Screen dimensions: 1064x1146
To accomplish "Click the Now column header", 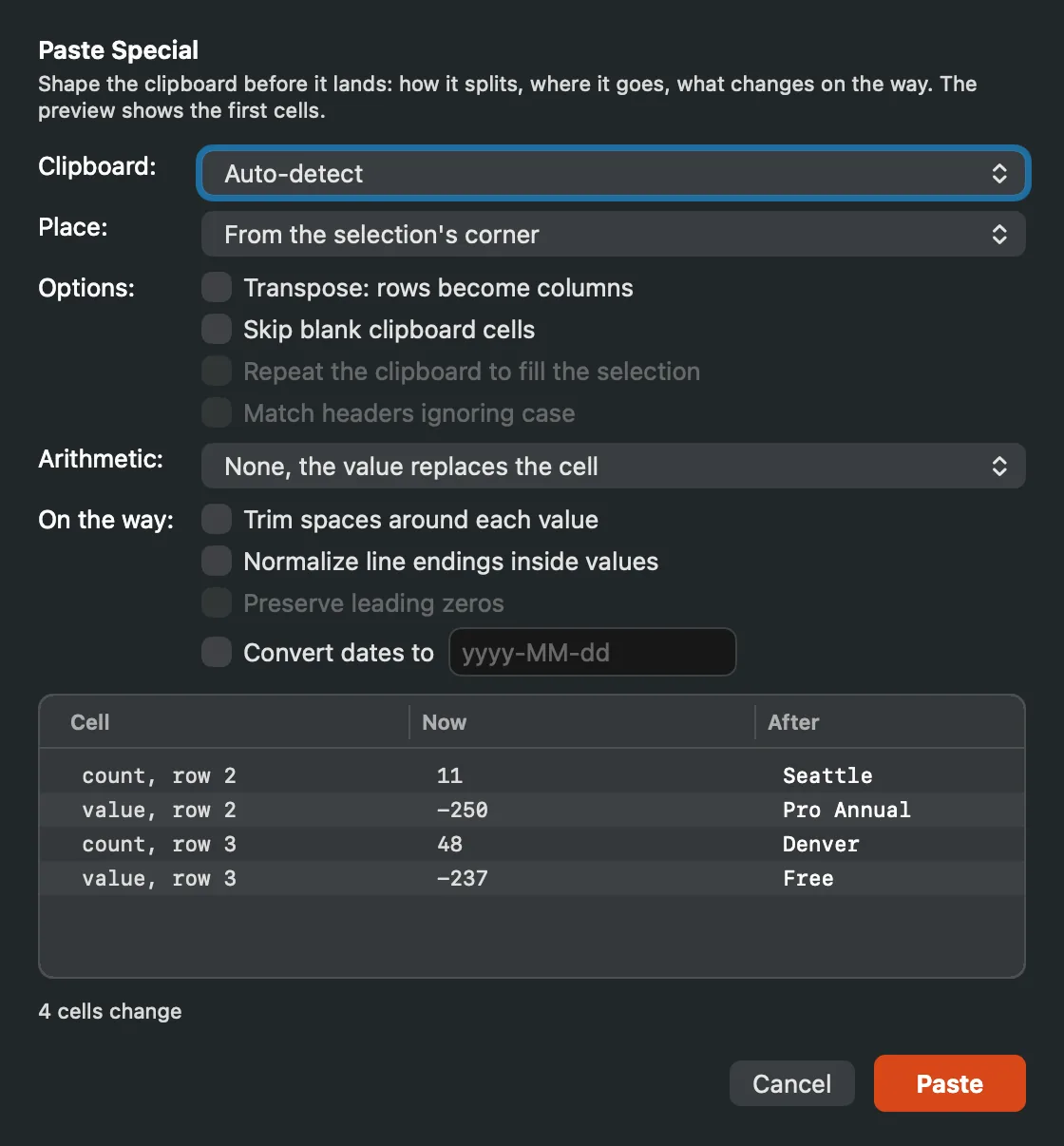I will [x=444, y=722].
